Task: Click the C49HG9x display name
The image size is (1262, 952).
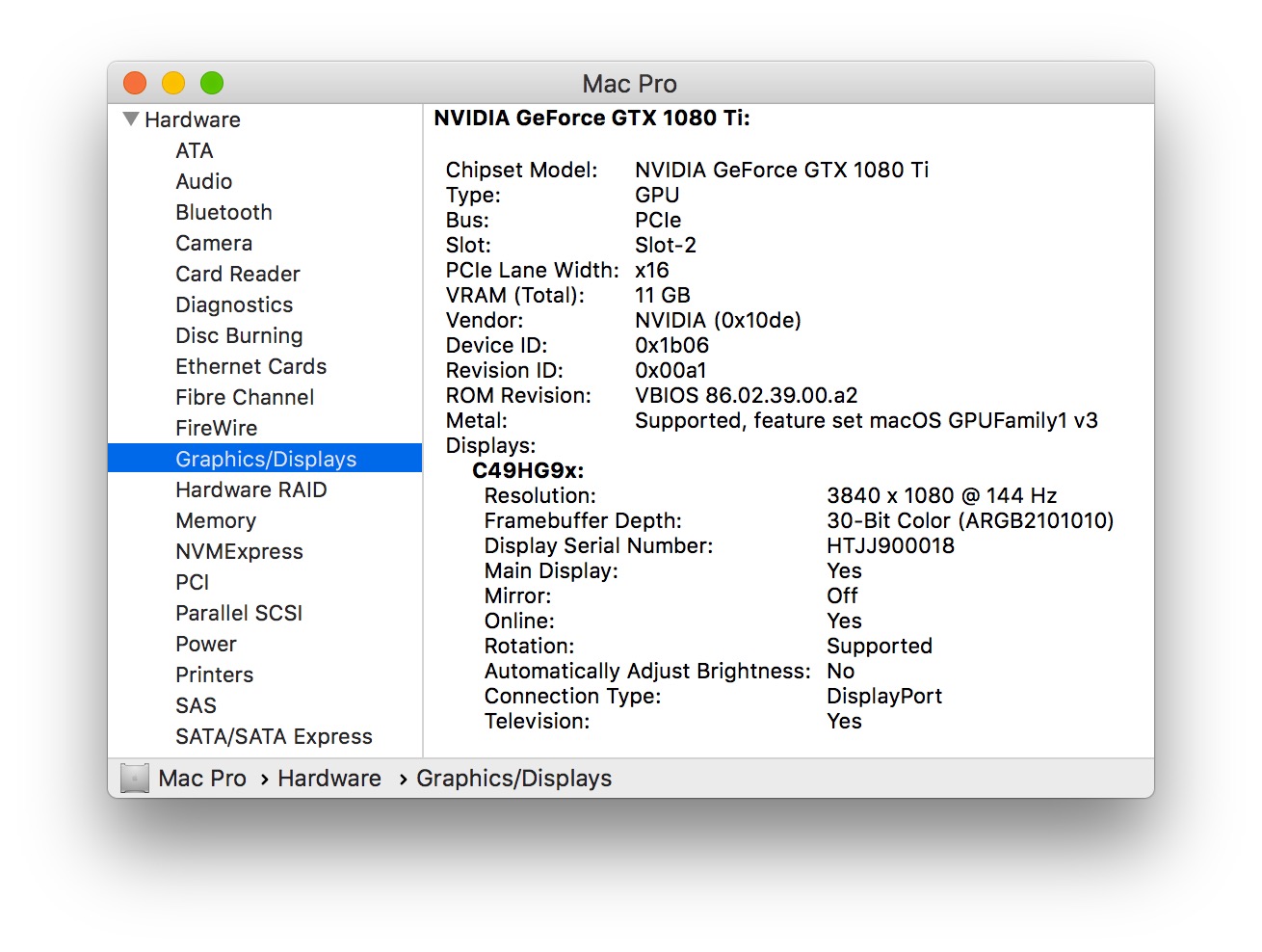Action: click(x=528, y=471)
